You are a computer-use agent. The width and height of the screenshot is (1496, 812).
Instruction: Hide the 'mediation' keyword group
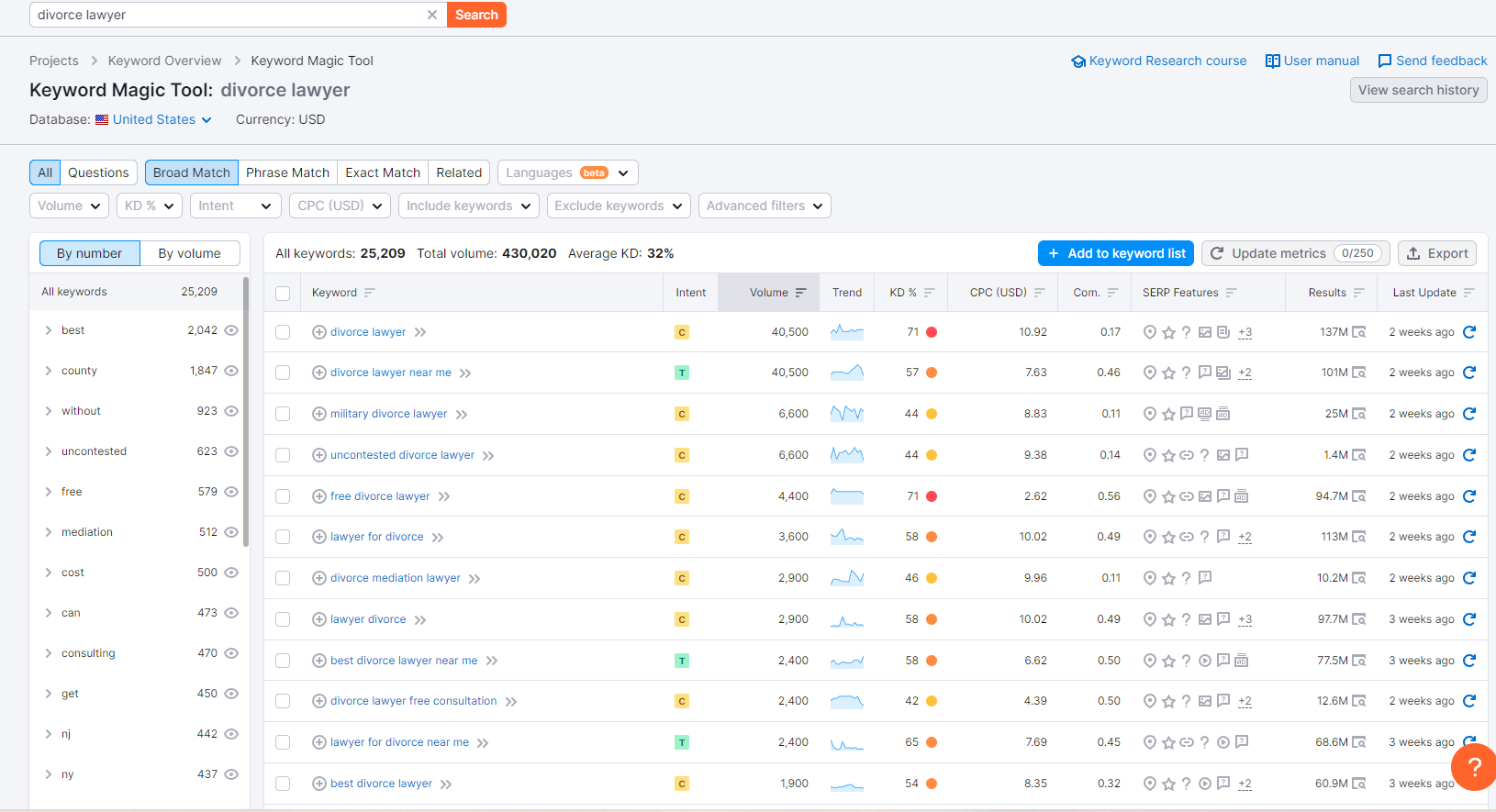point(231,532)
